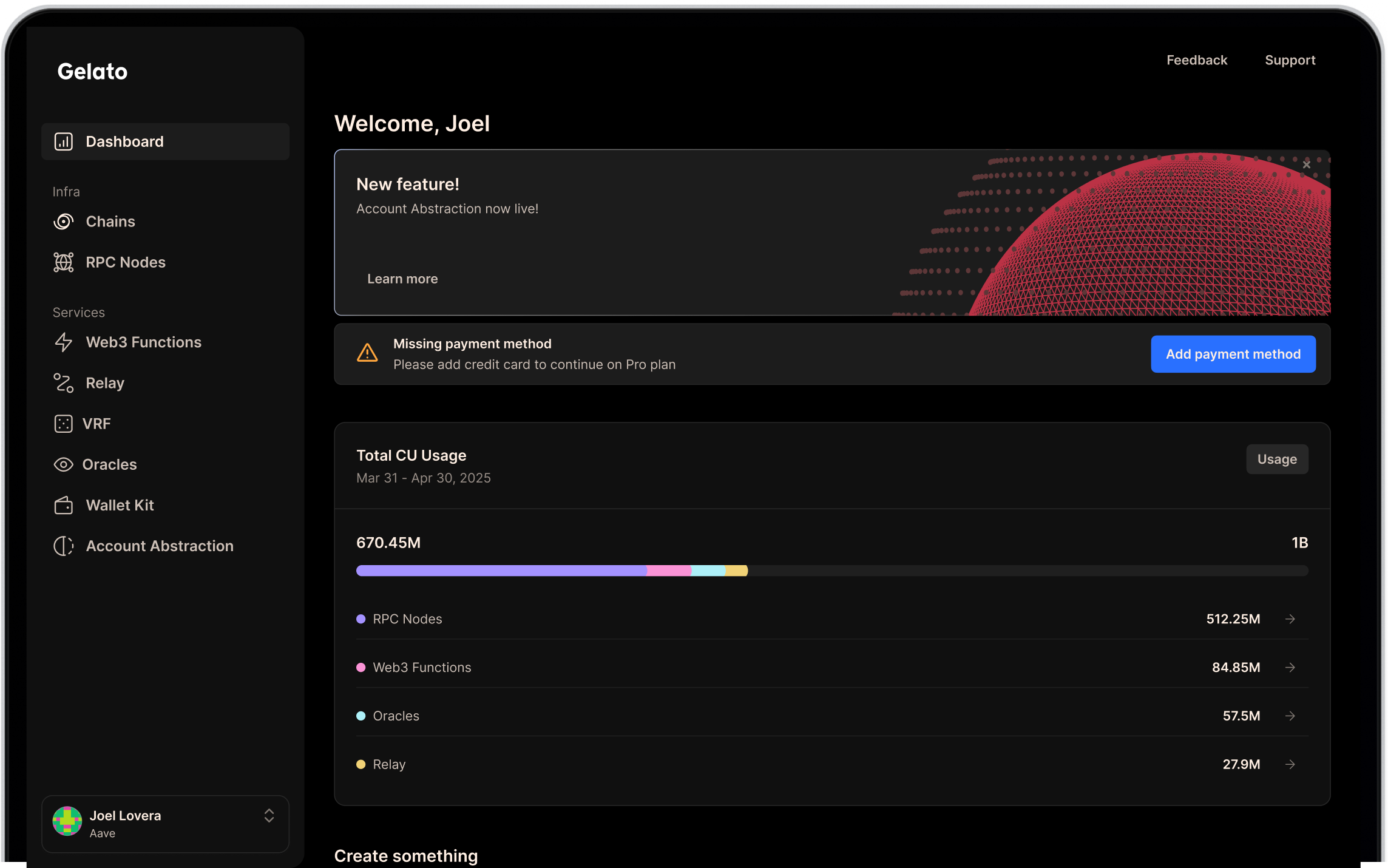The image size is (1388, 868).
Task: Open the Feedback link
Action: pos(1197,60)
